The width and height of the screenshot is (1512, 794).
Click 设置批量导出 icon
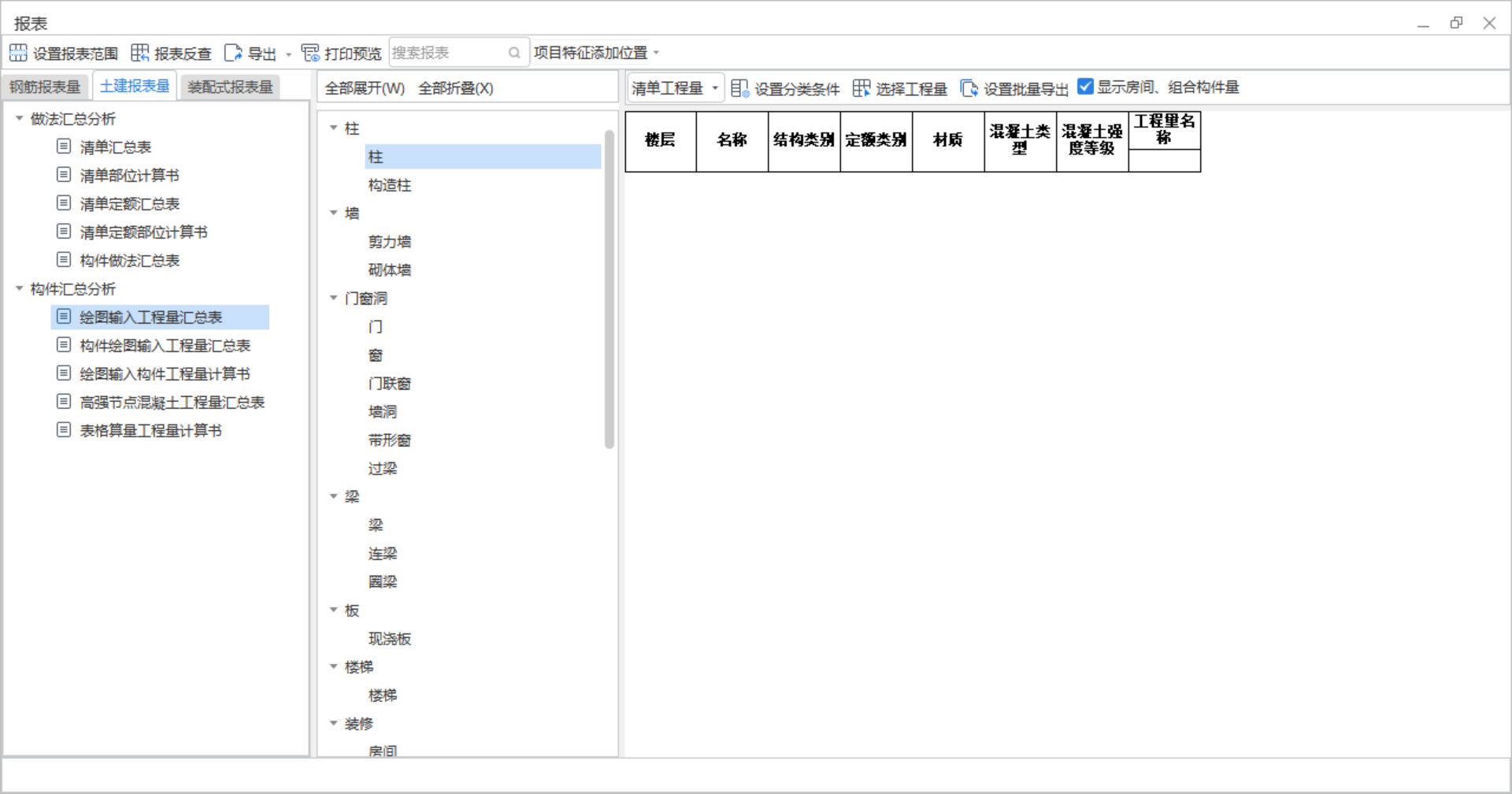pyautogui.click(x=969, y=88)
